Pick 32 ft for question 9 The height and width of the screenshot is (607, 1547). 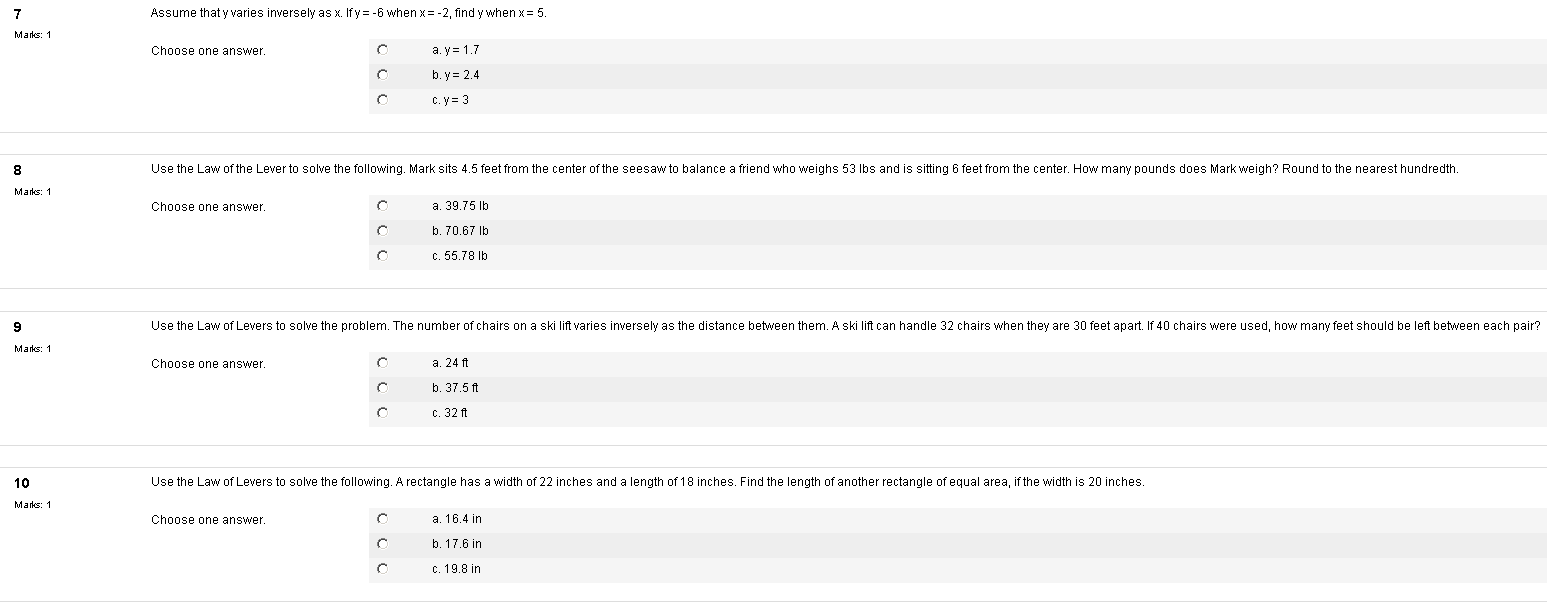pos(381,412)
